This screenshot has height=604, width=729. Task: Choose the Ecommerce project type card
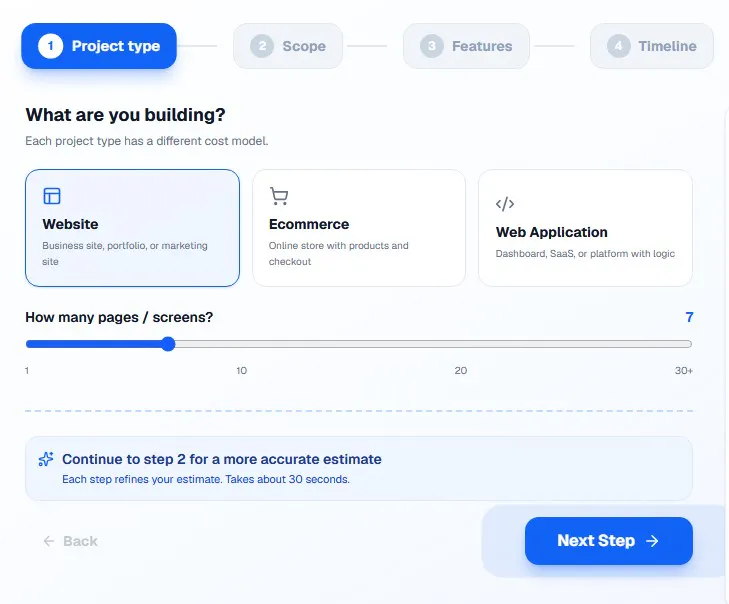[x=359, y=228]
